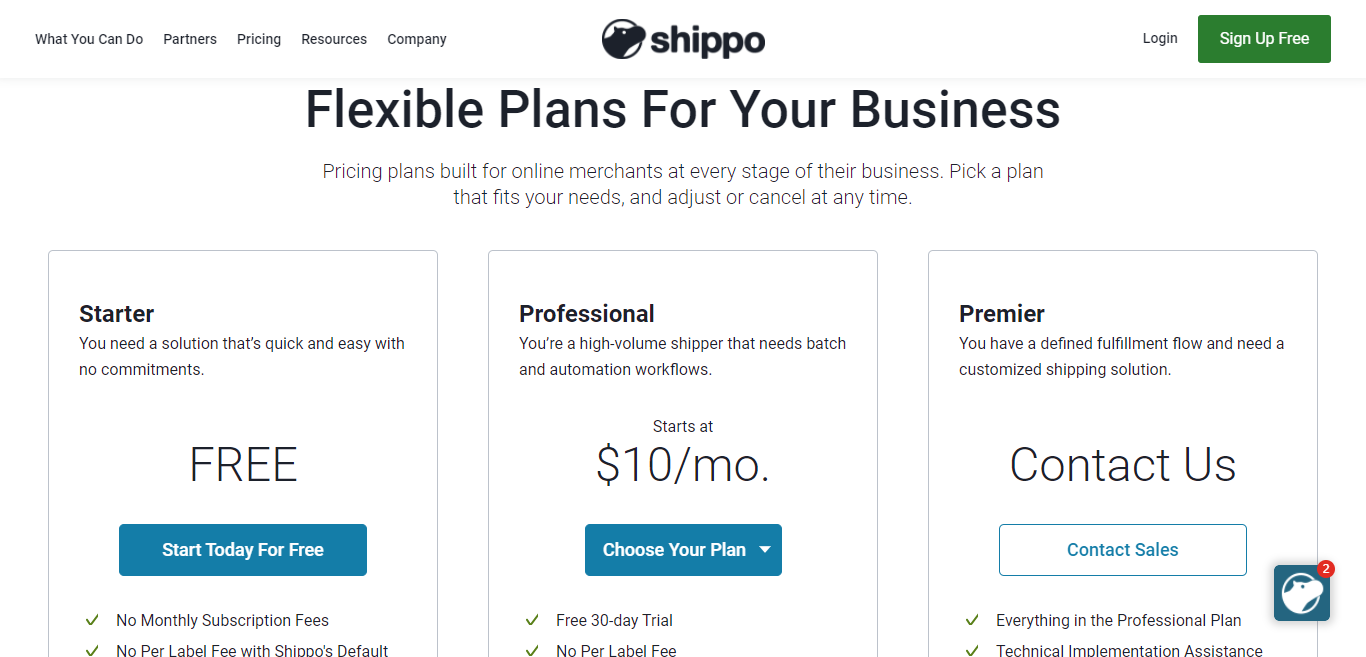1366x657 pixels.
Task: Select the Starter plan heading
Action: (x=117, y=314)
